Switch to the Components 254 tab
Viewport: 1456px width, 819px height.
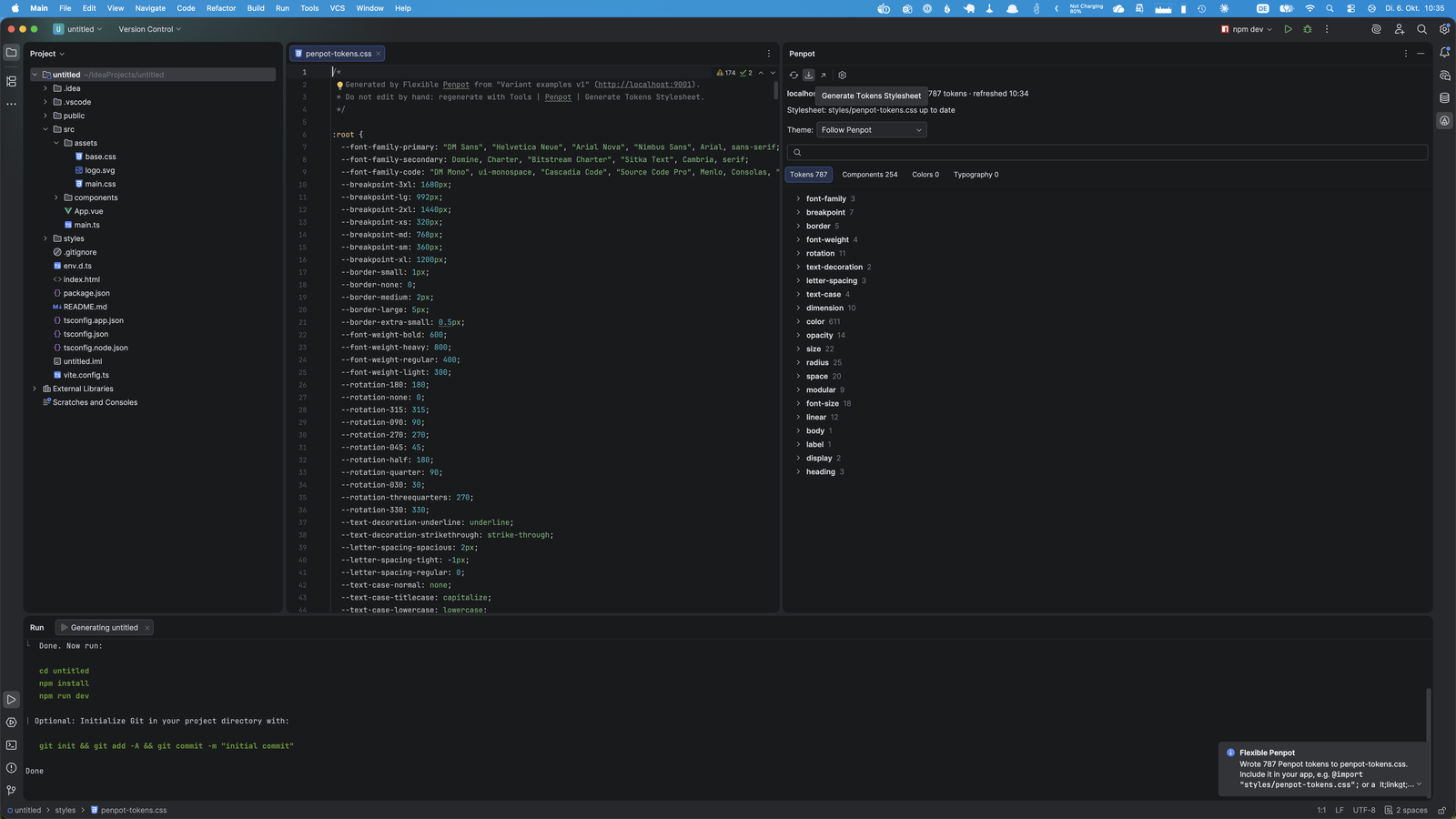click(870, 175)
